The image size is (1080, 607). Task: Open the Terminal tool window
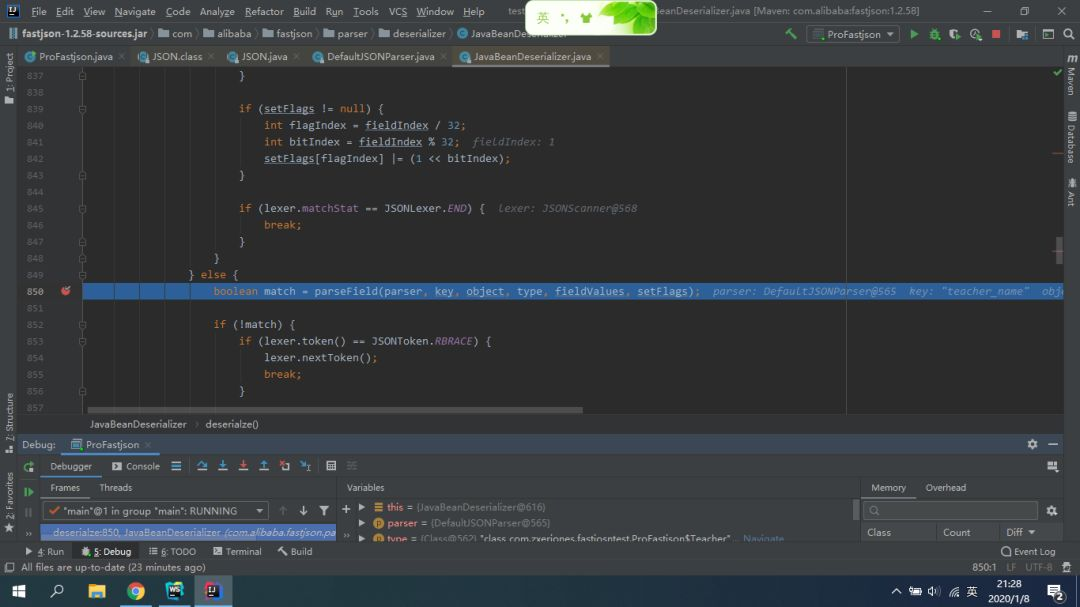[237, 552]
